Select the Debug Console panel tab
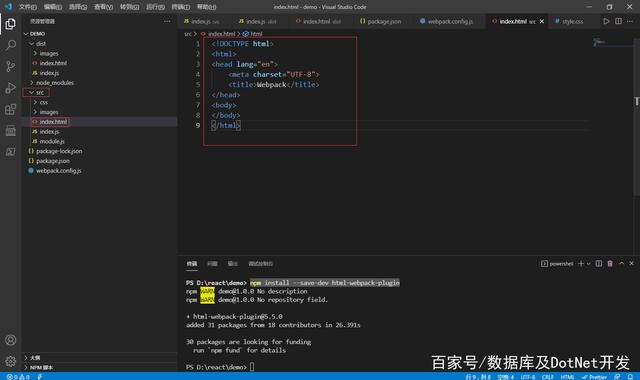The height and width of the screenshot is (380, 640). coord(260,264)
